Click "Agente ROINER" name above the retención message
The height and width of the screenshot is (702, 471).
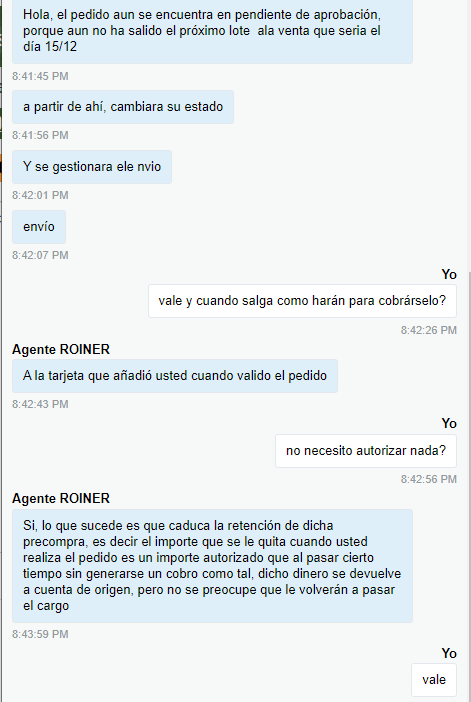(61, 498)
